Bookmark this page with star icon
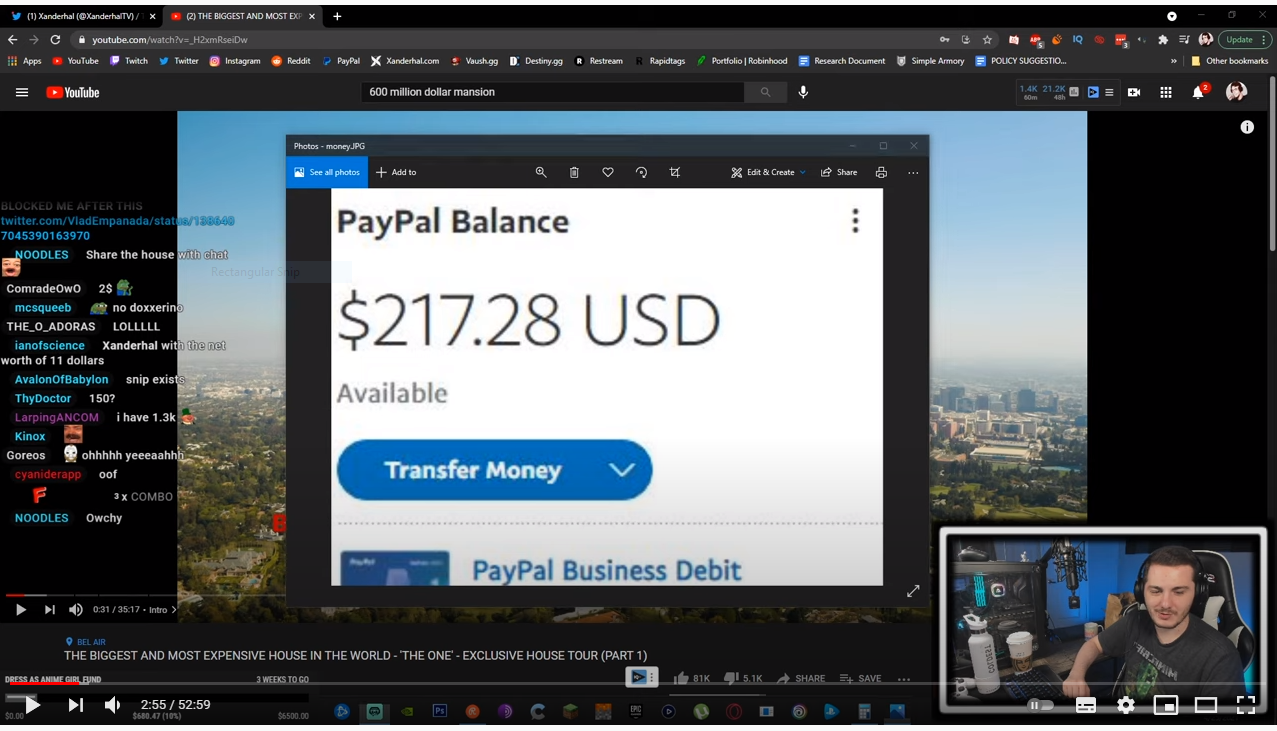The height and width of the screenshot is (731, 1277). [x=988, y=39]
